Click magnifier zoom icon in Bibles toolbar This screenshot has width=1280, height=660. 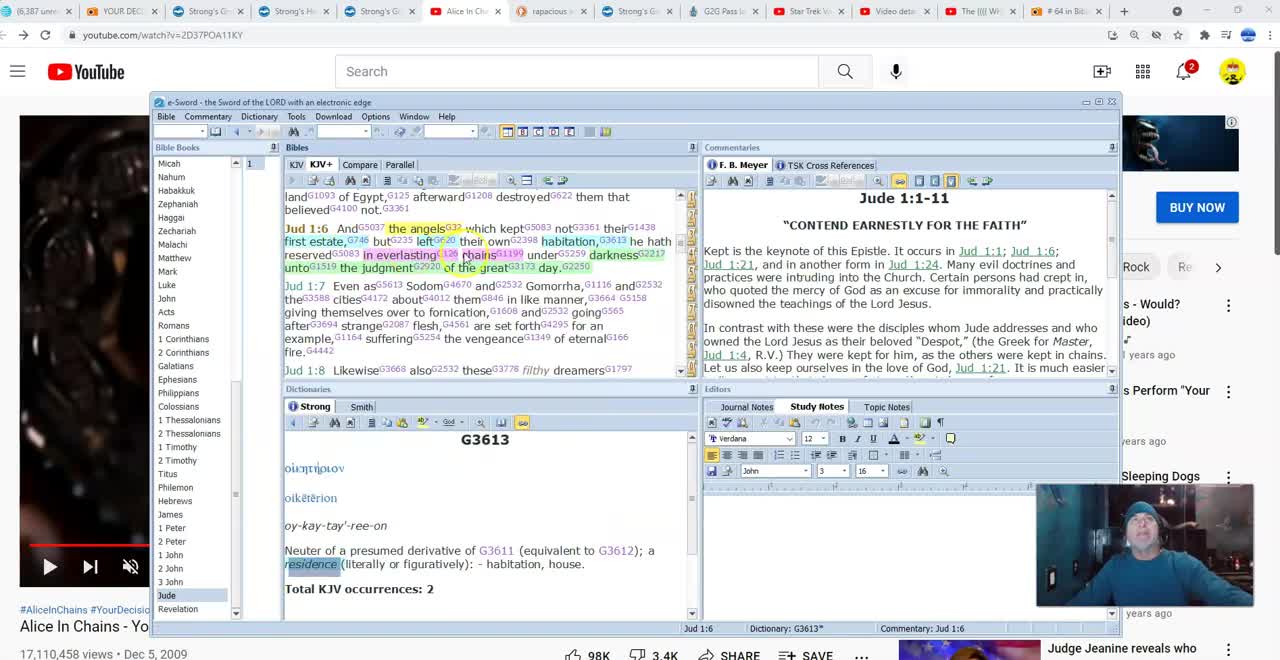(511, 181)
